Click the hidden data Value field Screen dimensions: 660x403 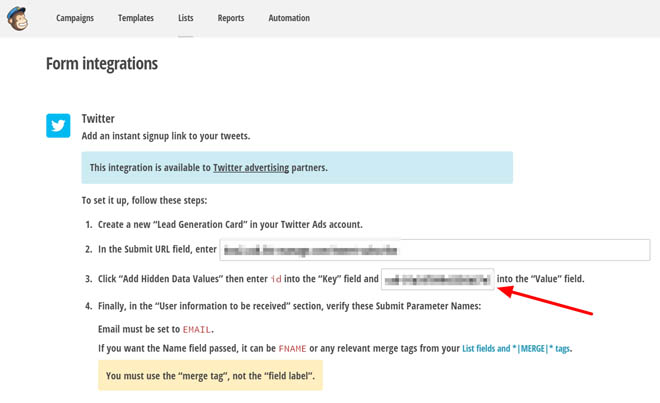coord(437,279)
